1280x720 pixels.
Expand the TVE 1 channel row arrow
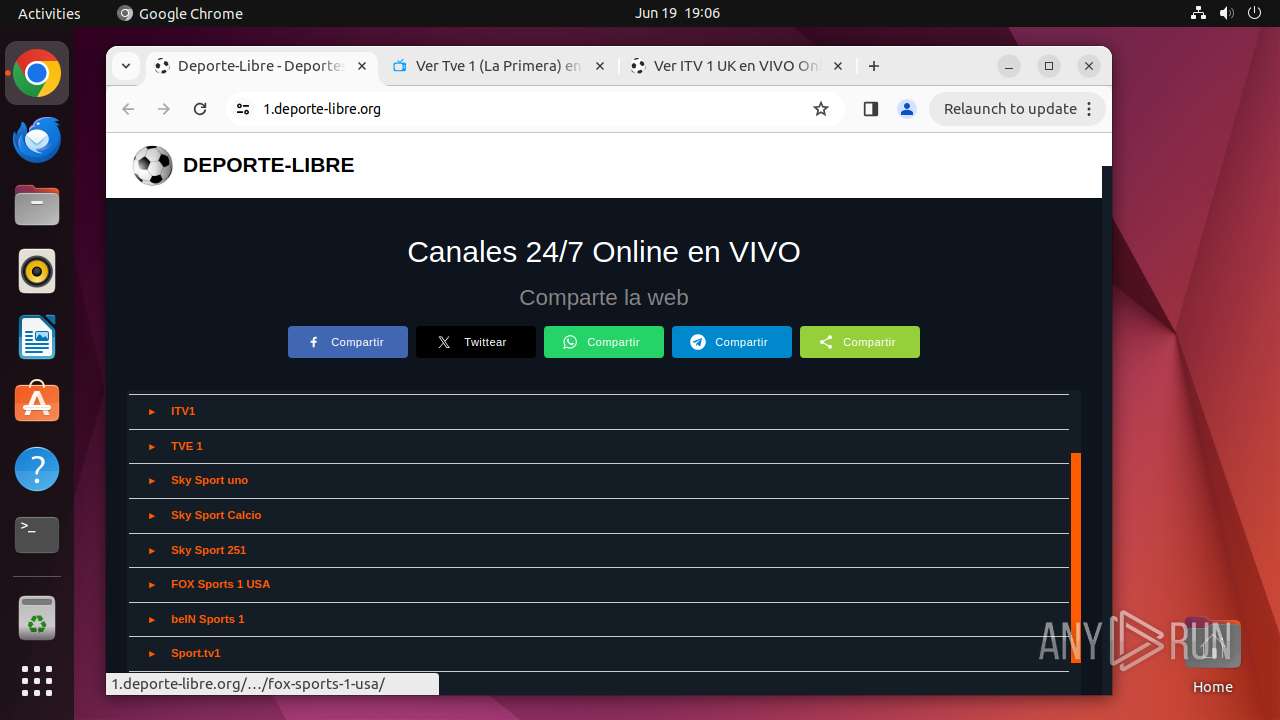pyautogui.click(x=152, y=447)
